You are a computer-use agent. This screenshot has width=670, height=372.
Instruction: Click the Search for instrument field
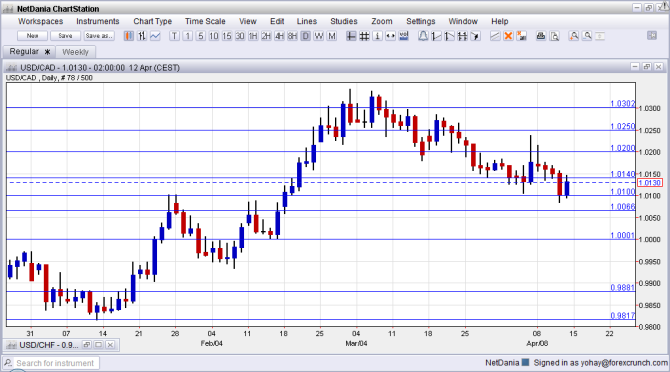click(51, 363)
